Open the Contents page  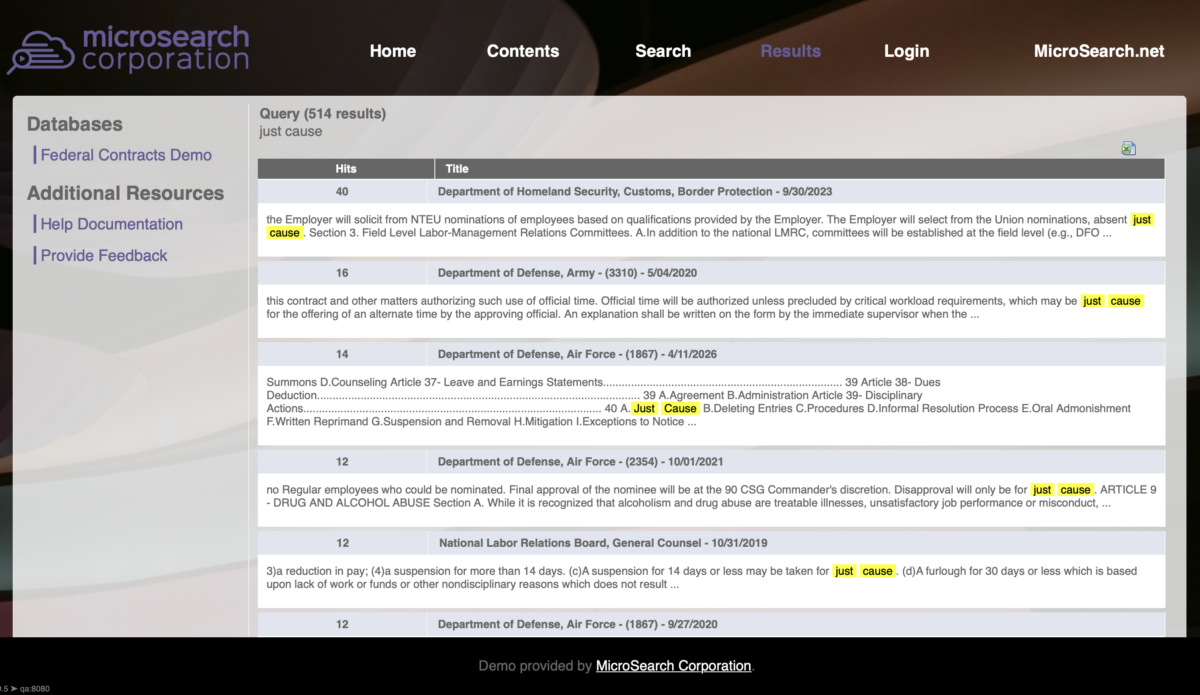pyautogui.click(x=522, y=51)
